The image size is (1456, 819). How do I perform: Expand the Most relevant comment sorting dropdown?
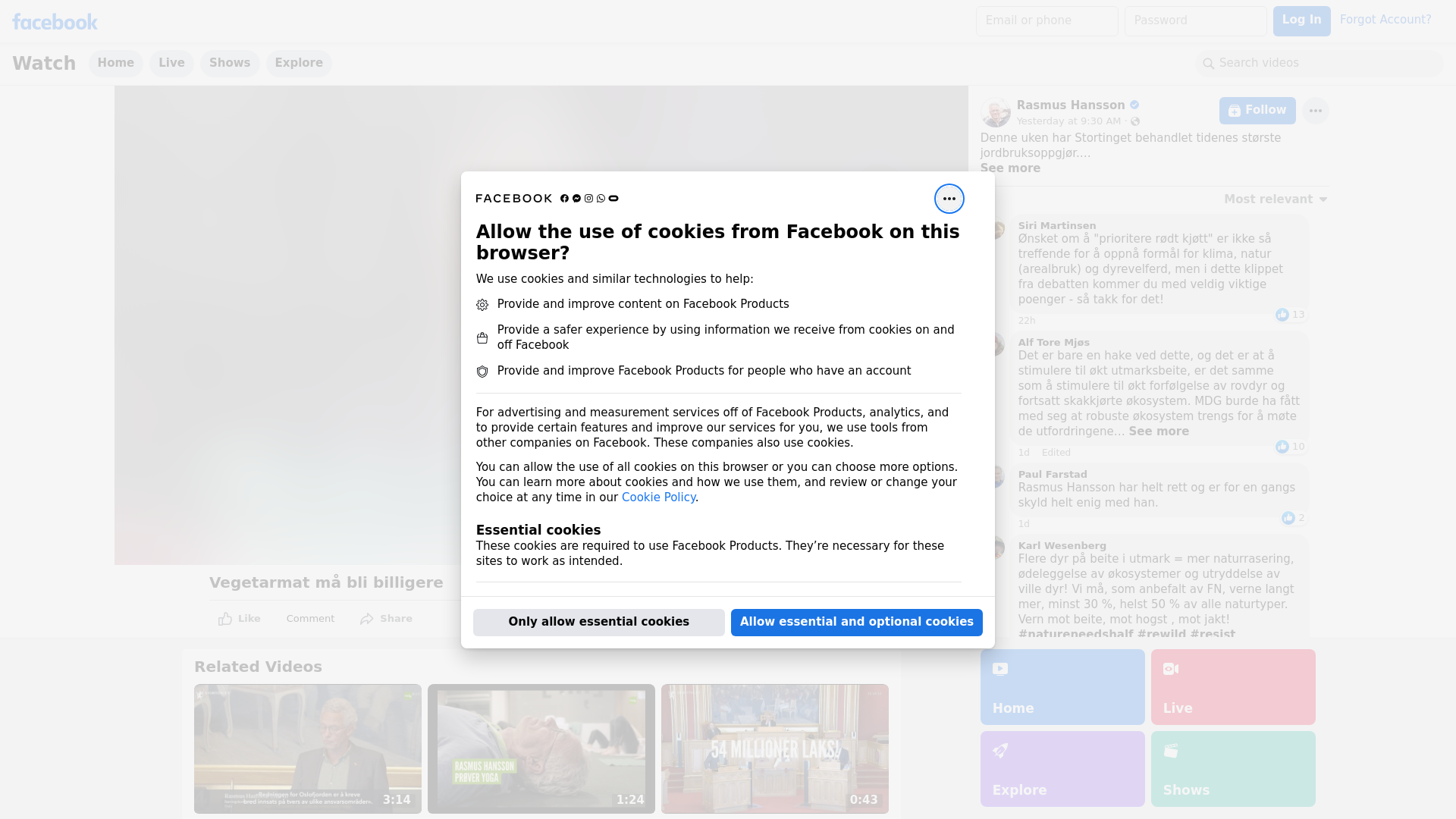pyautogui.click(x=1276, y=199)
